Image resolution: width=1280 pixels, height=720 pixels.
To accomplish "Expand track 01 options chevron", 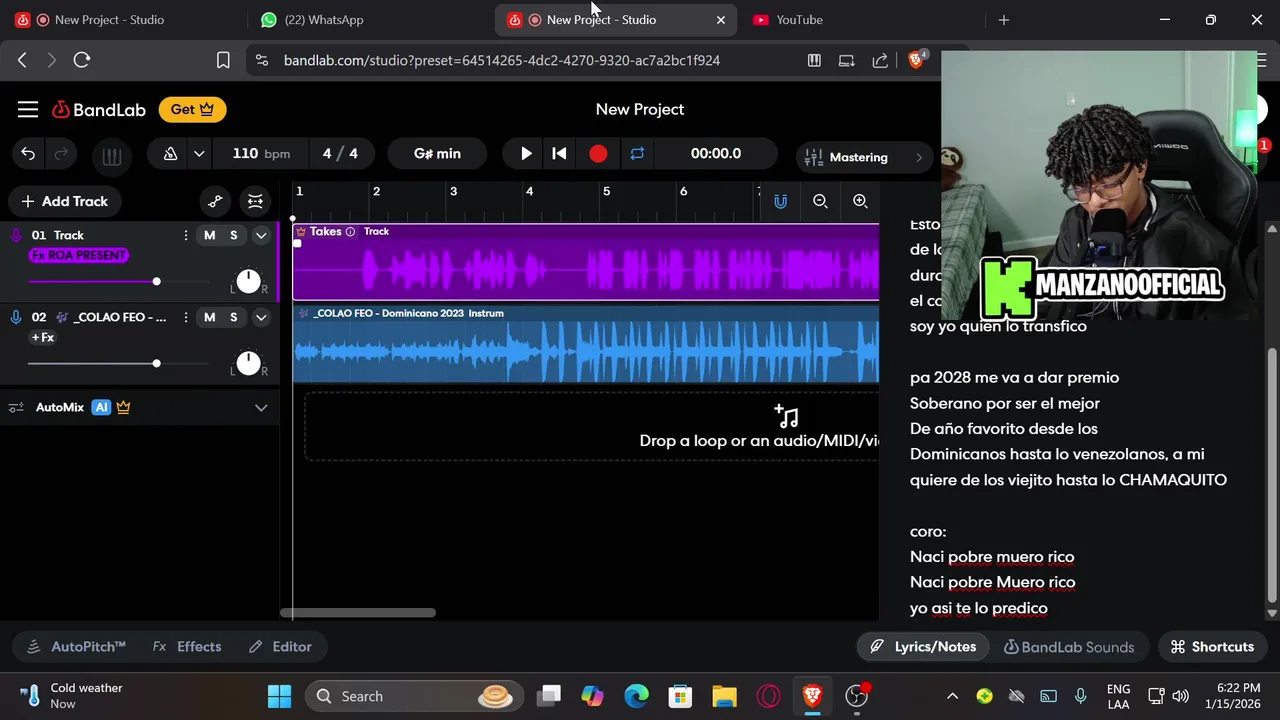I will pos(261,235).
